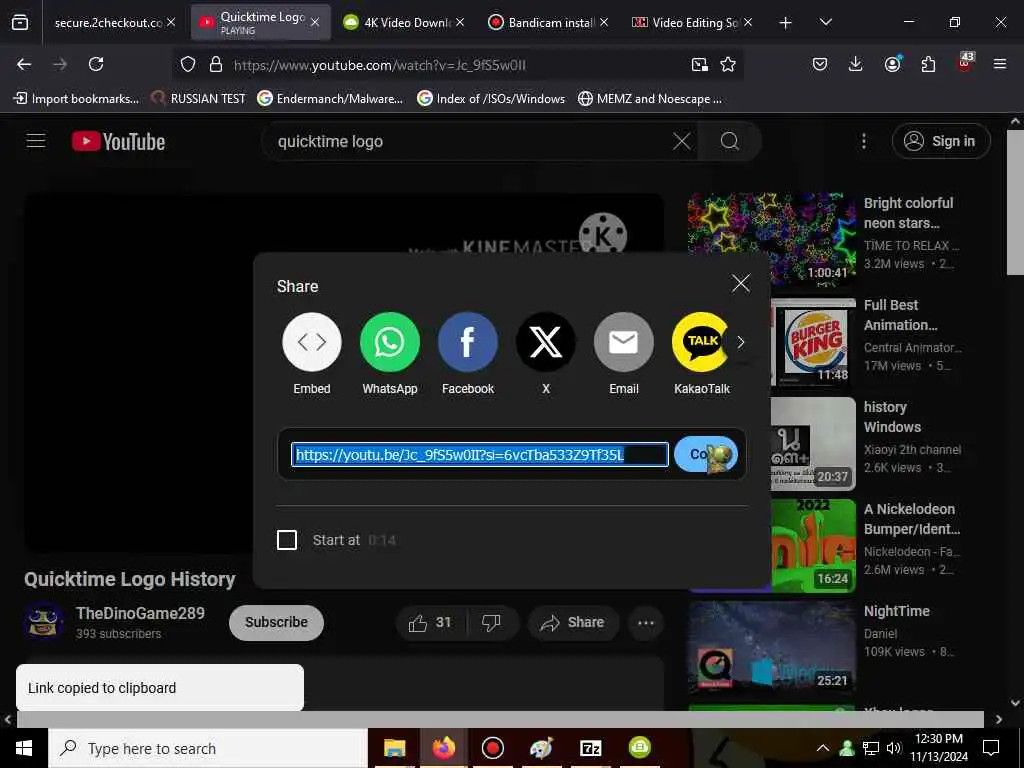Open Burger King animation video thumbnail
This screenshot has width=1024, height=768.
[x=813, y=341]
